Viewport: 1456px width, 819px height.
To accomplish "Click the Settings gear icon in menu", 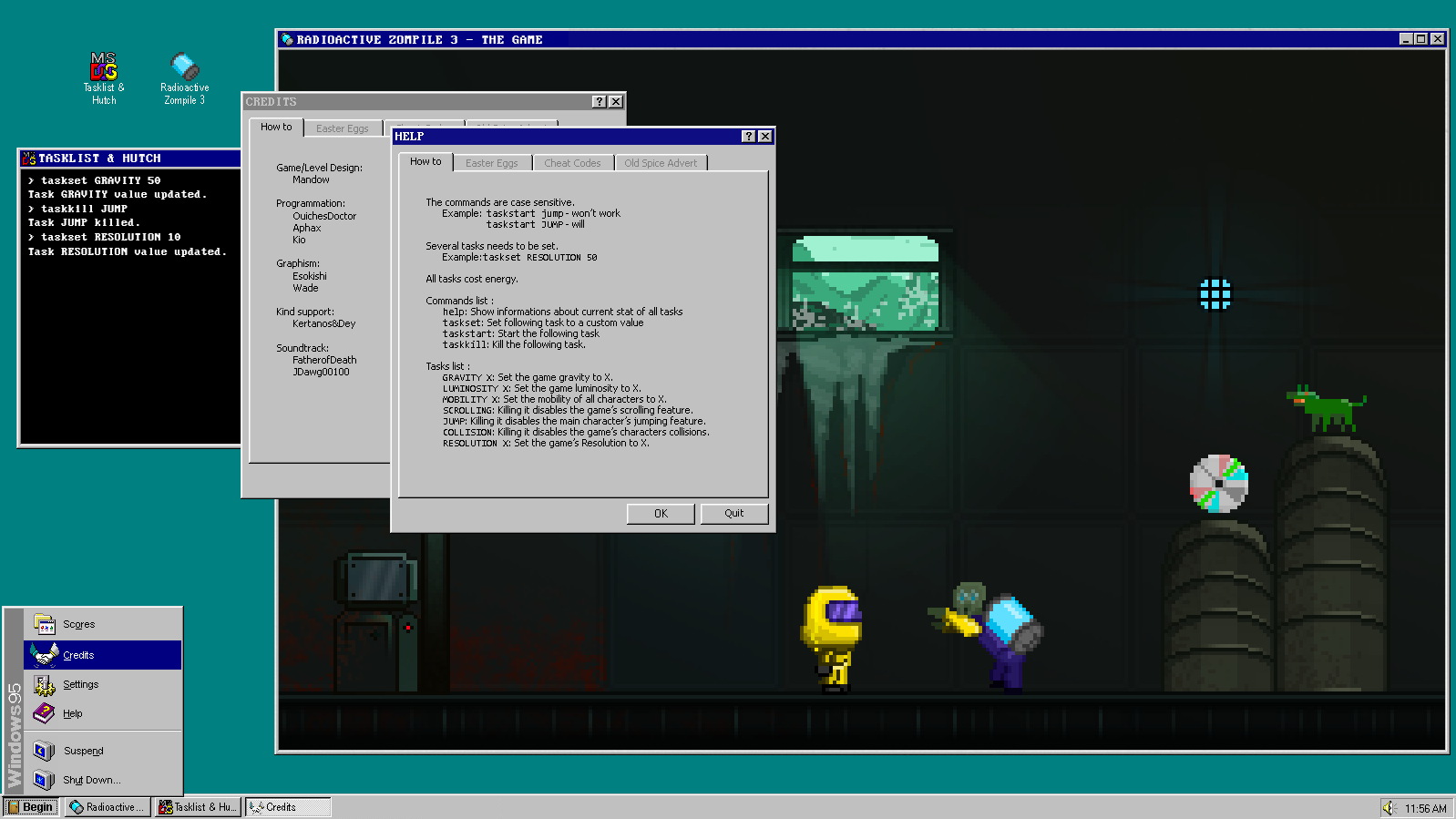I will pyautogui.click(x=45, y=684).
